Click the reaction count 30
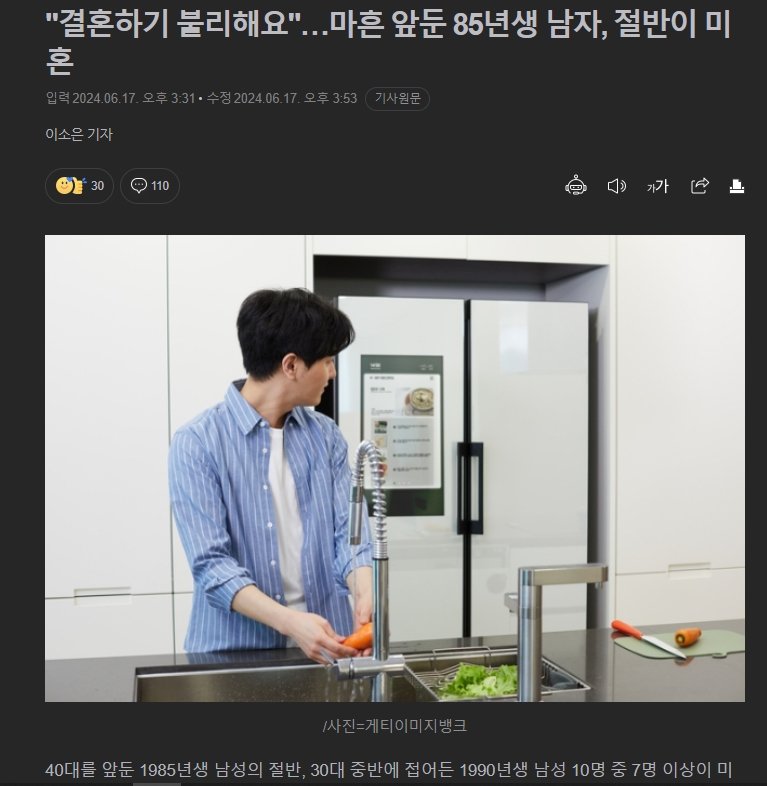The image size is (767, 786). pos(97,186)
